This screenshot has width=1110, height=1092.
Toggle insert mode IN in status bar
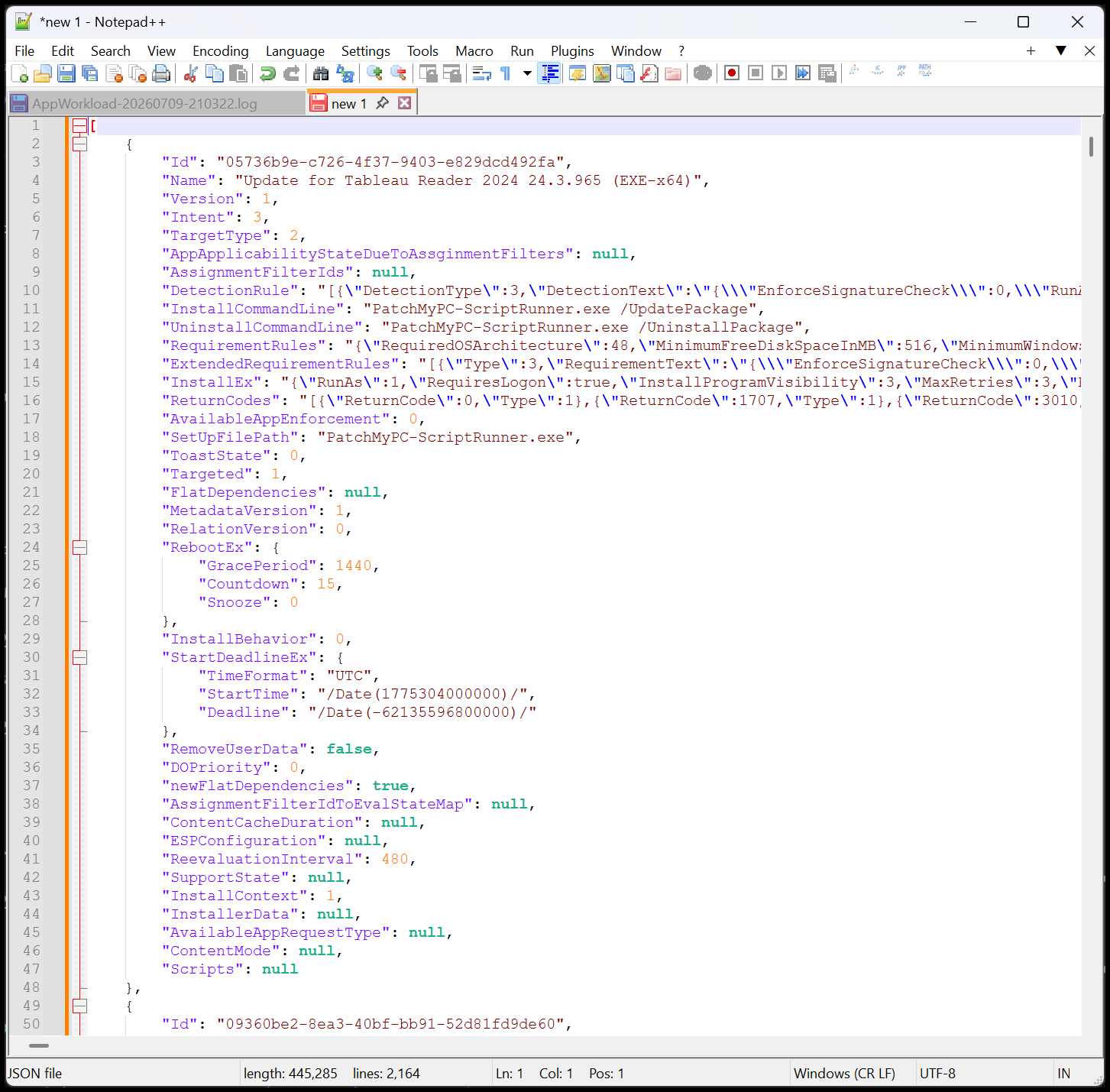pos(1063,1073)
